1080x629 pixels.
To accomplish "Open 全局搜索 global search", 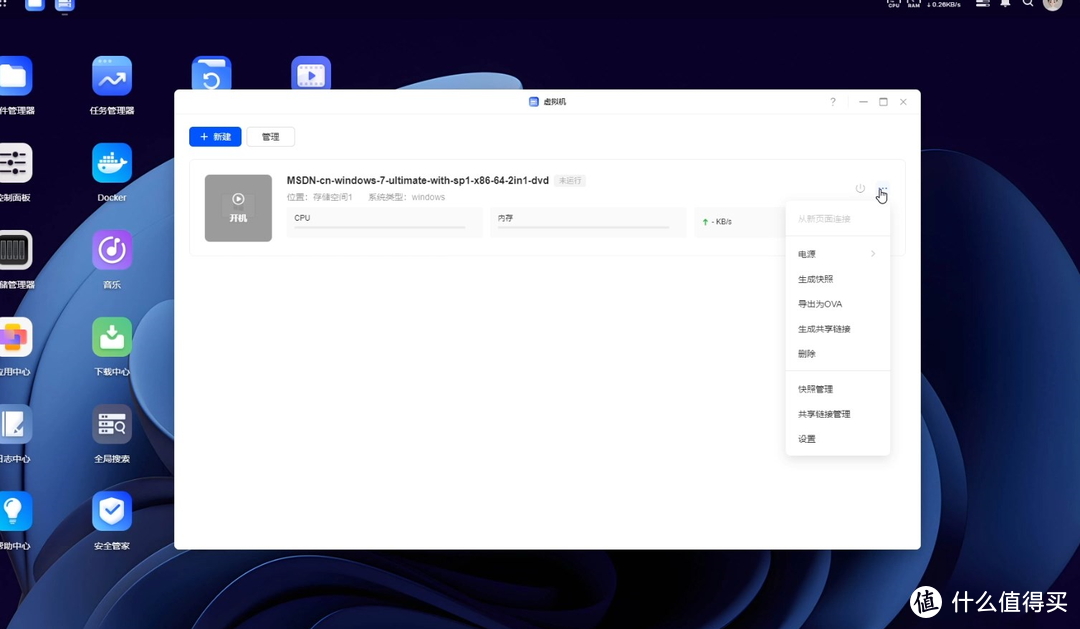I will (111, 423).
